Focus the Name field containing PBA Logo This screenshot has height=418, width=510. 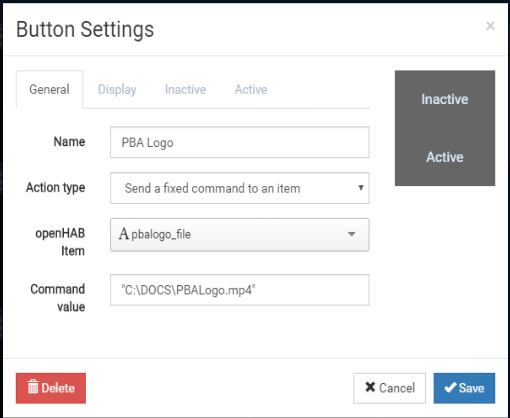240,142
